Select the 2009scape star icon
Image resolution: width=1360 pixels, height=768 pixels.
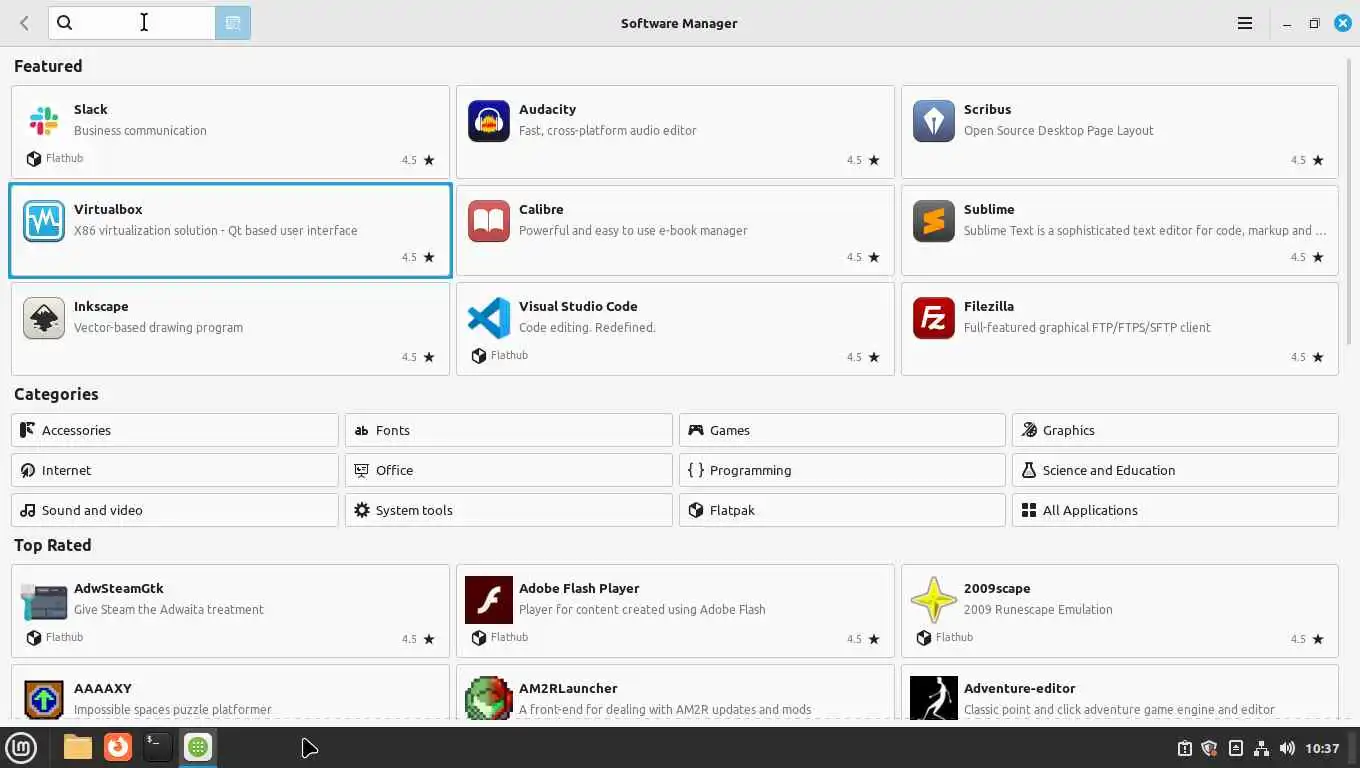tap(933, 600)
